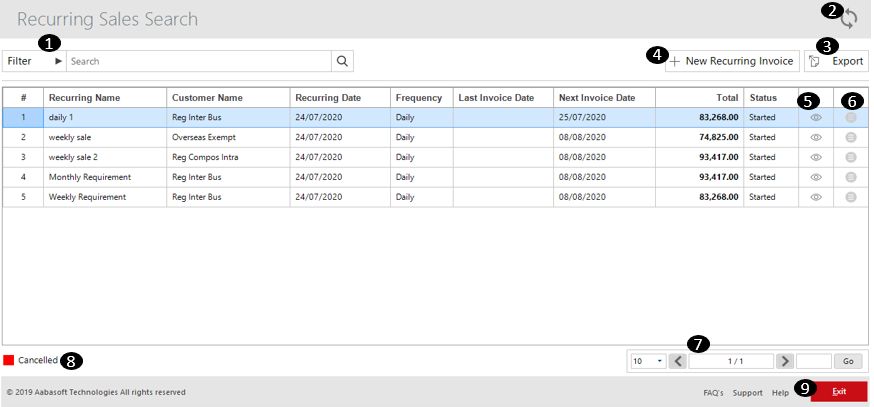874x407 pixels.
Task: View the daily 1 recurring invoice with eye icon
Action: [816, 118]
